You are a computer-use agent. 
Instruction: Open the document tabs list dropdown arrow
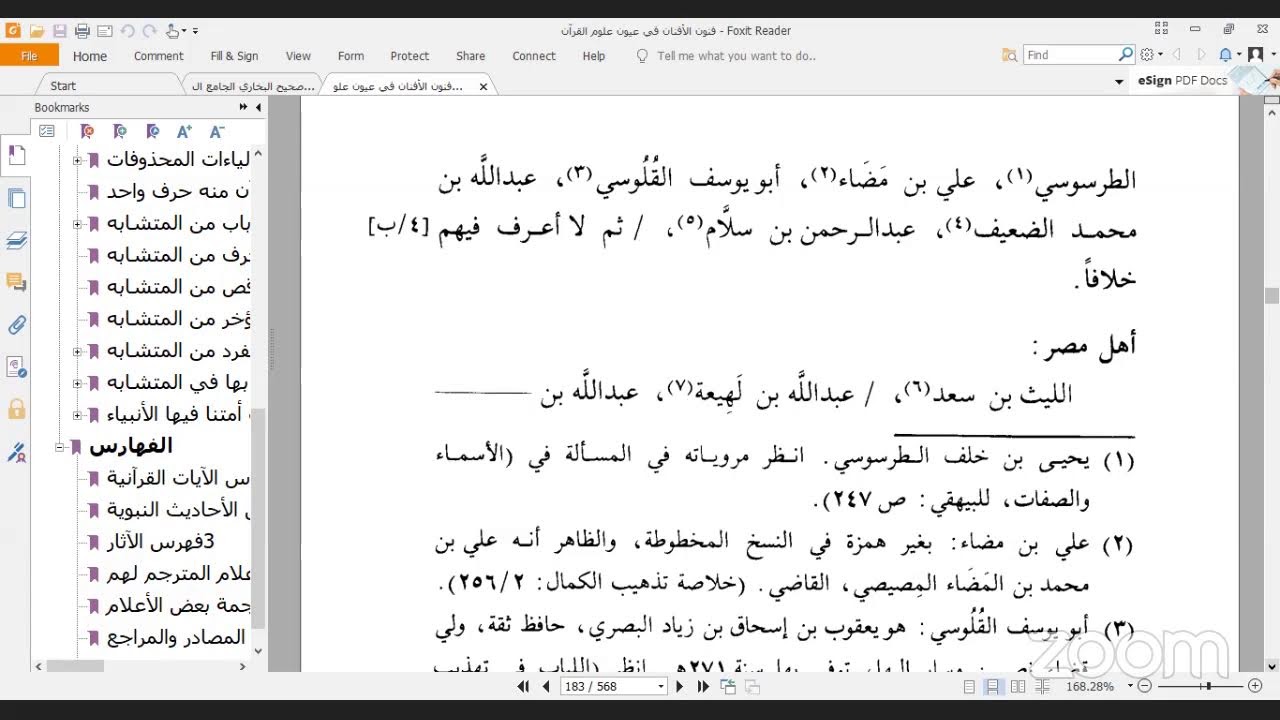(x=1120, y=81)
